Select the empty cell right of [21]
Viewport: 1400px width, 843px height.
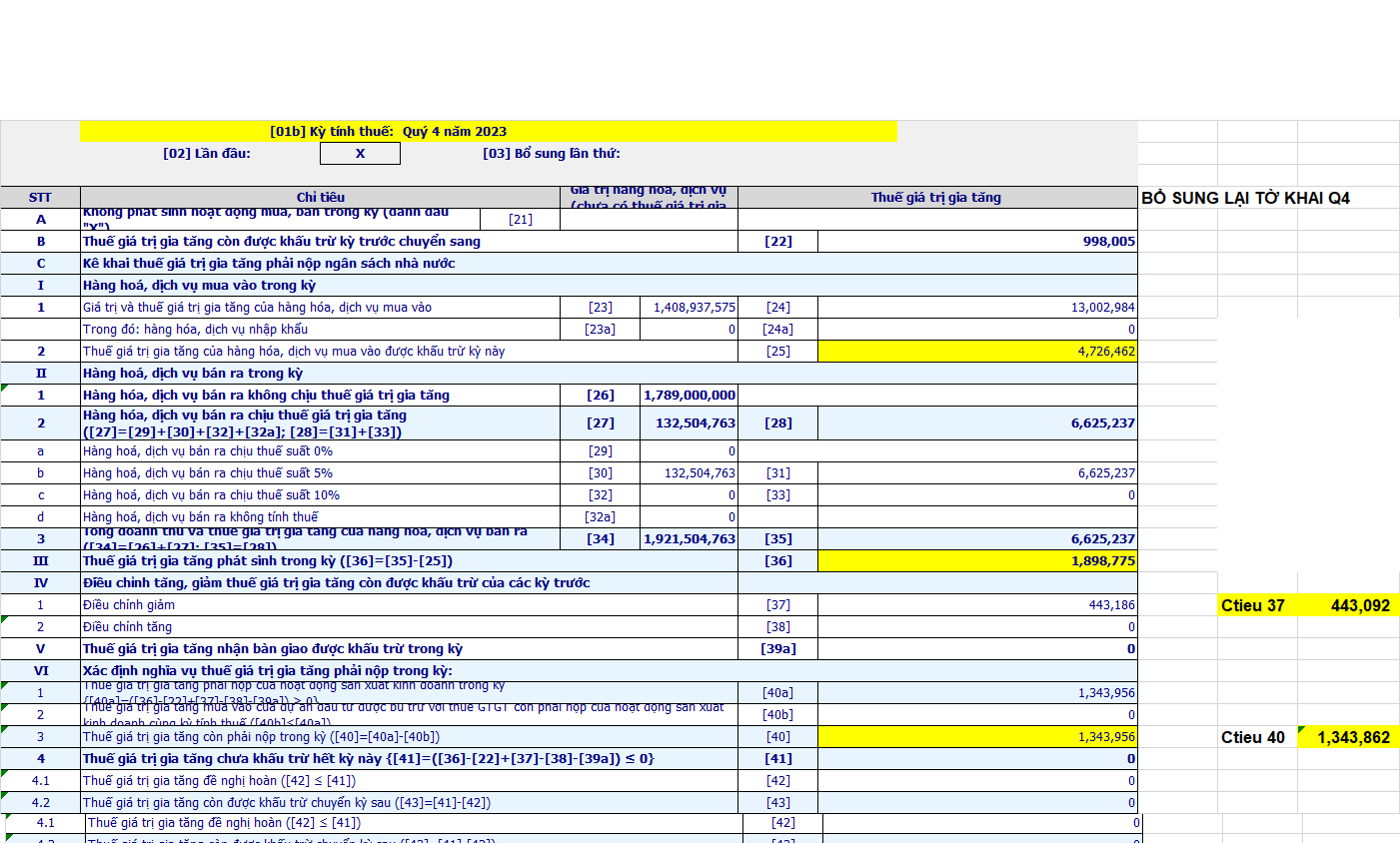pos(649,219)
